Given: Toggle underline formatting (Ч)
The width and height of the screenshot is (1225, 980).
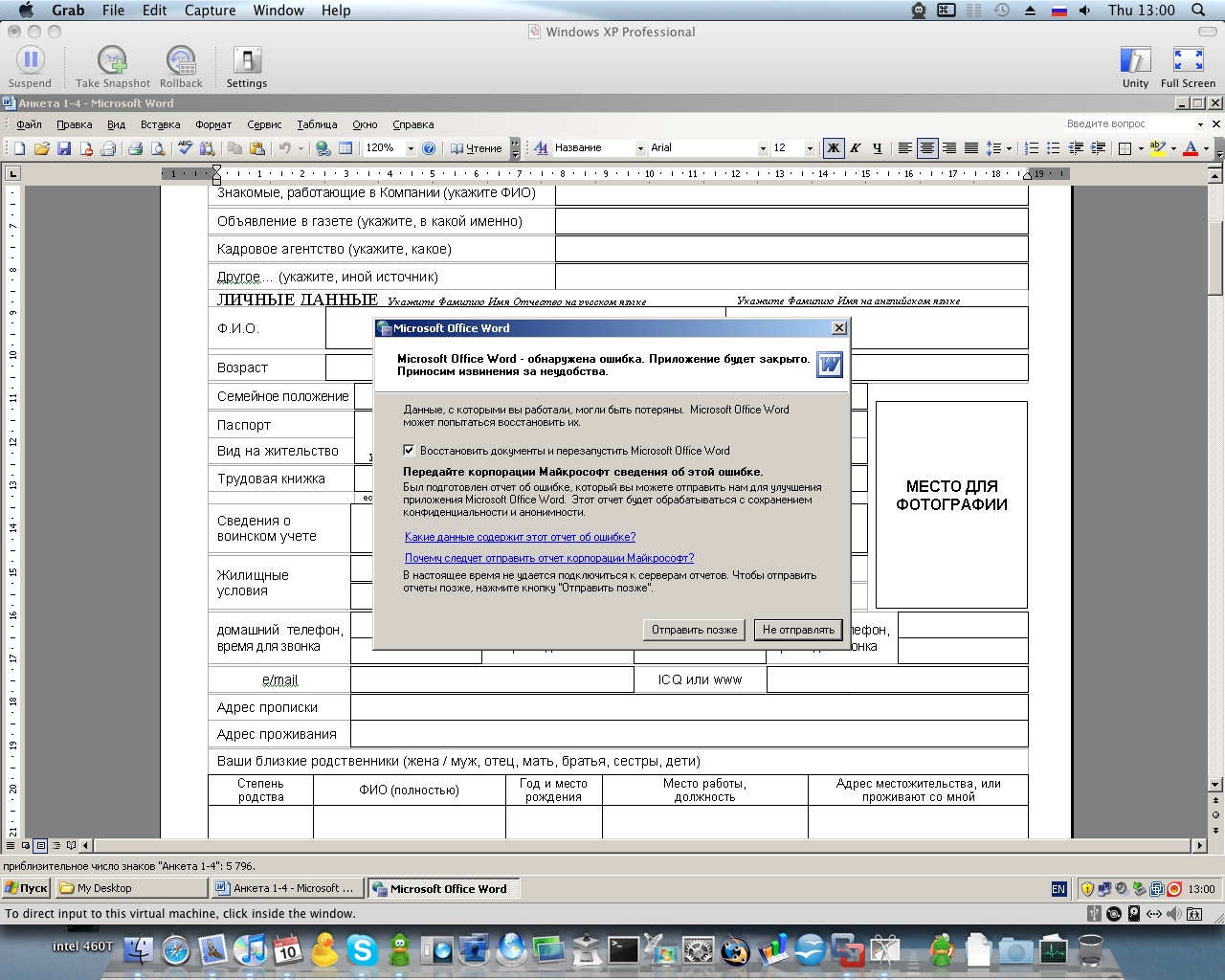Looking at the screenshot, I should click(x=877, y=148).
